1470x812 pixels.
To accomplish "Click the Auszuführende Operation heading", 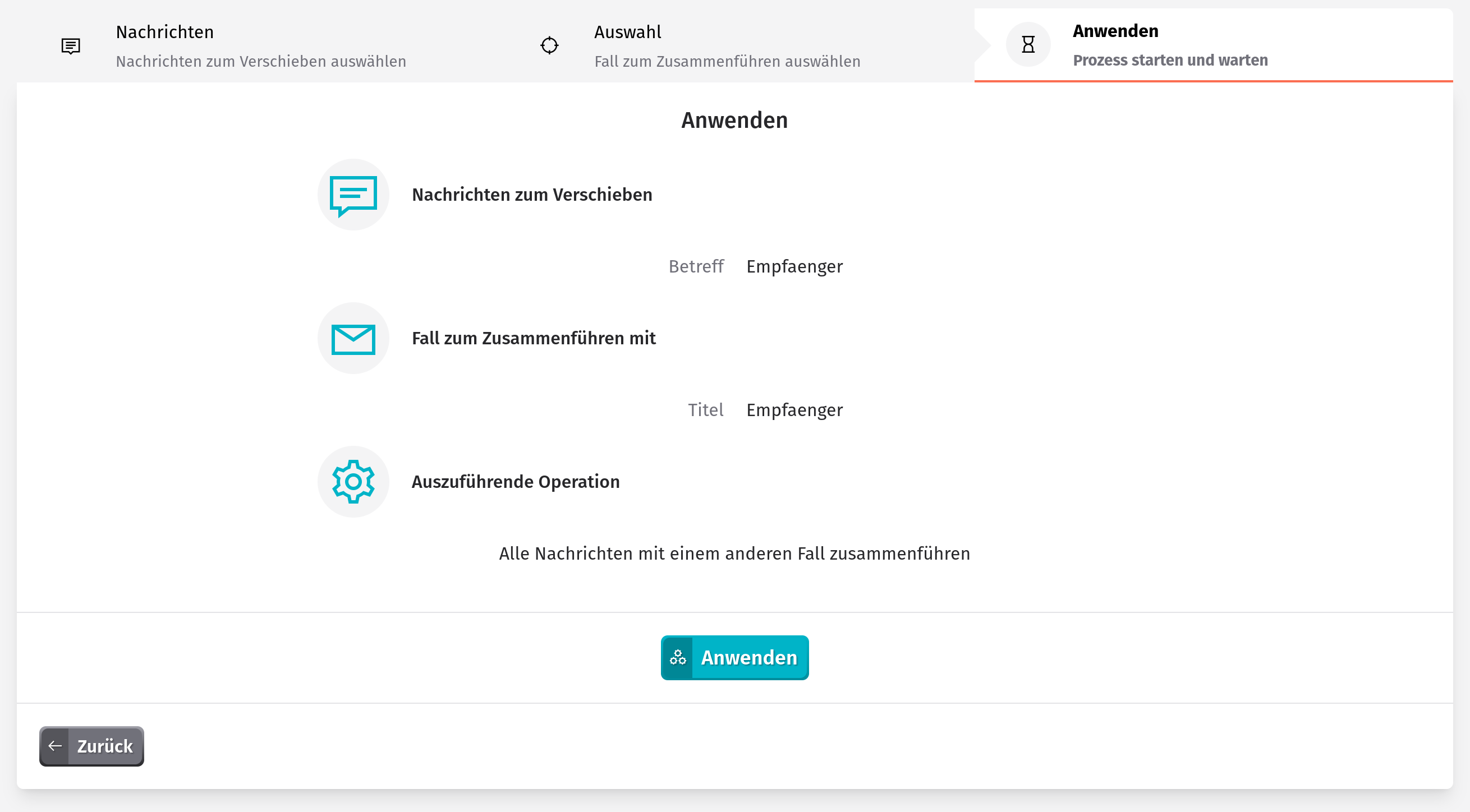I will pyautogui.click(x=515, y=482).
